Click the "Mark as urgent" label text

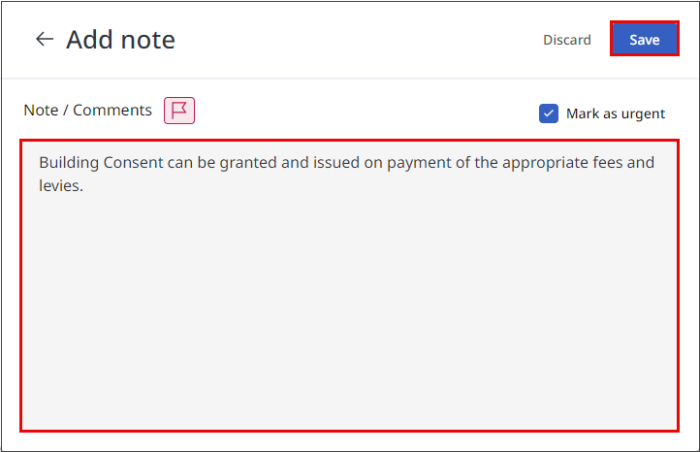[615, 113]
